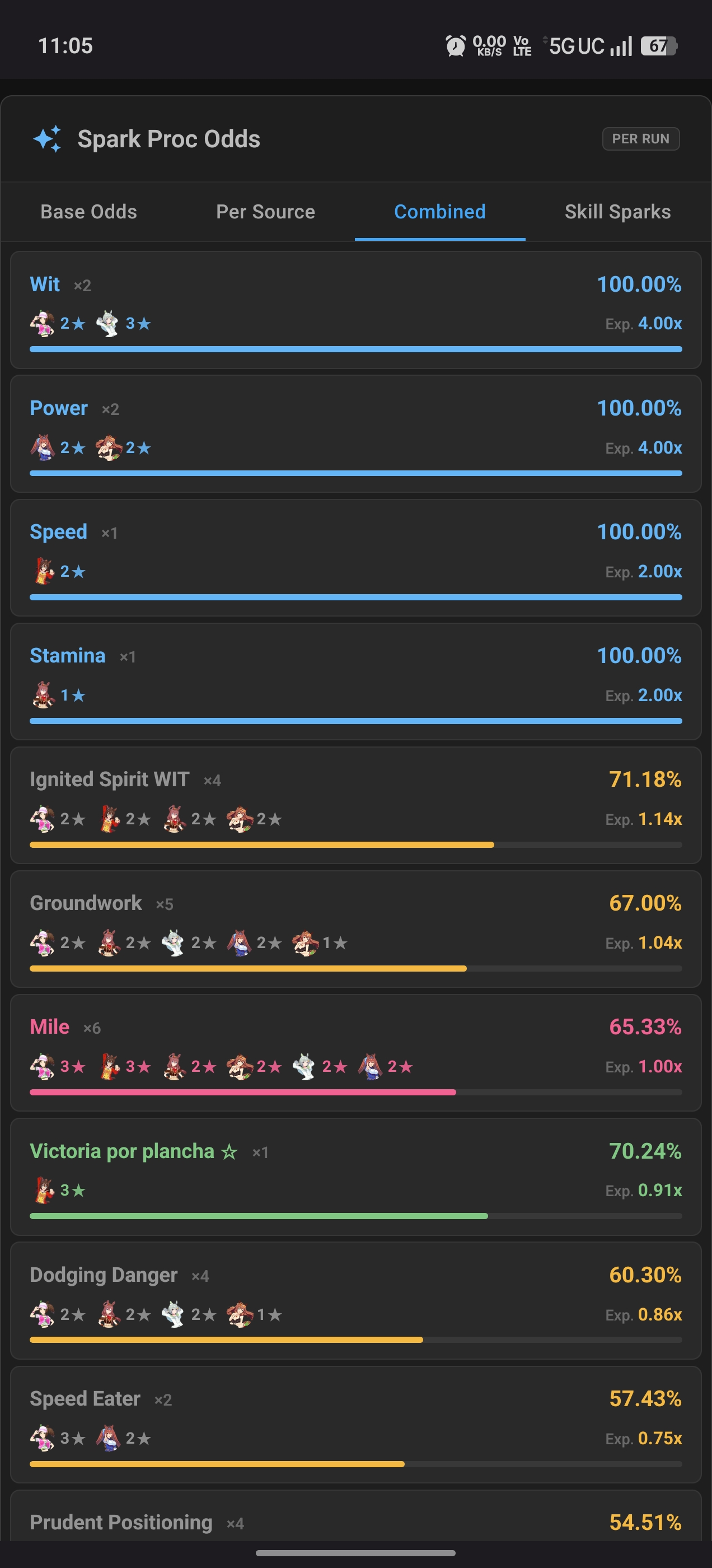Select the Combined tab
The width and height of the screenshot is (712, 1568).
(440, 211)
